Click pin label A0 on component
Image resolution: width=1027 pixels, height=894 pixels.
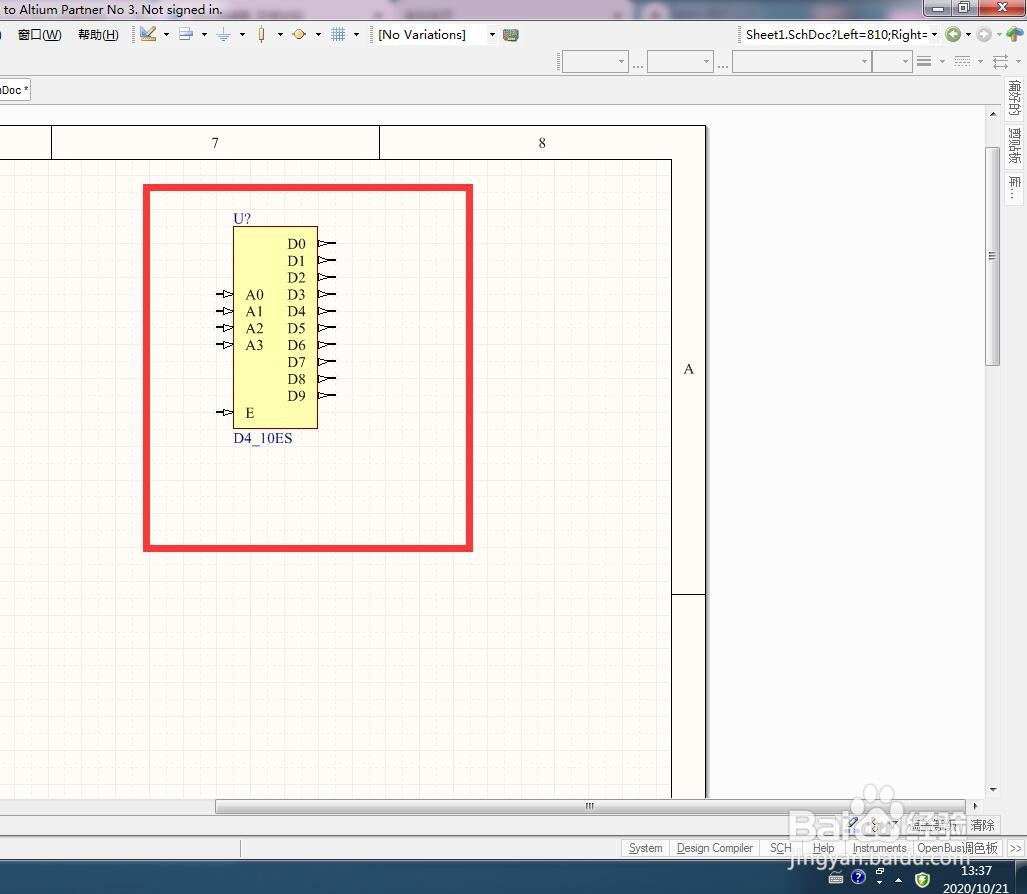pyautogui.click(x=254, y=295)
